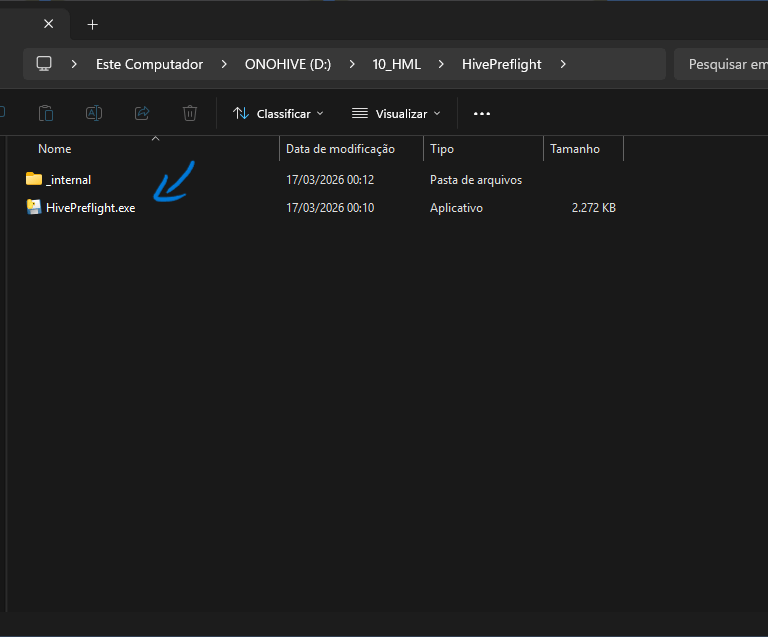Select the HivePreflight.exe file name
This screenshot has height=637, width=768.
[x=91, y=208]
